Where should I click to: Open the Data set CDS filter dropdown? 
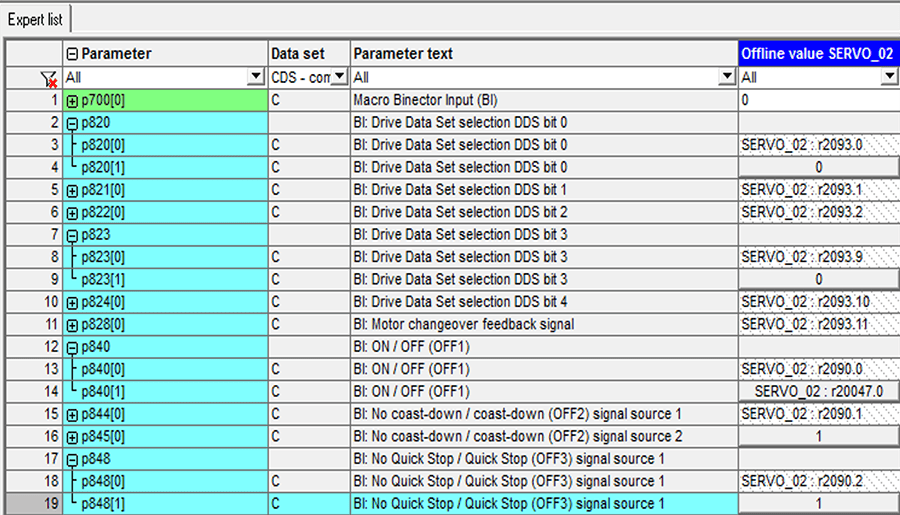pyautogui.click(x=340, y=76)
